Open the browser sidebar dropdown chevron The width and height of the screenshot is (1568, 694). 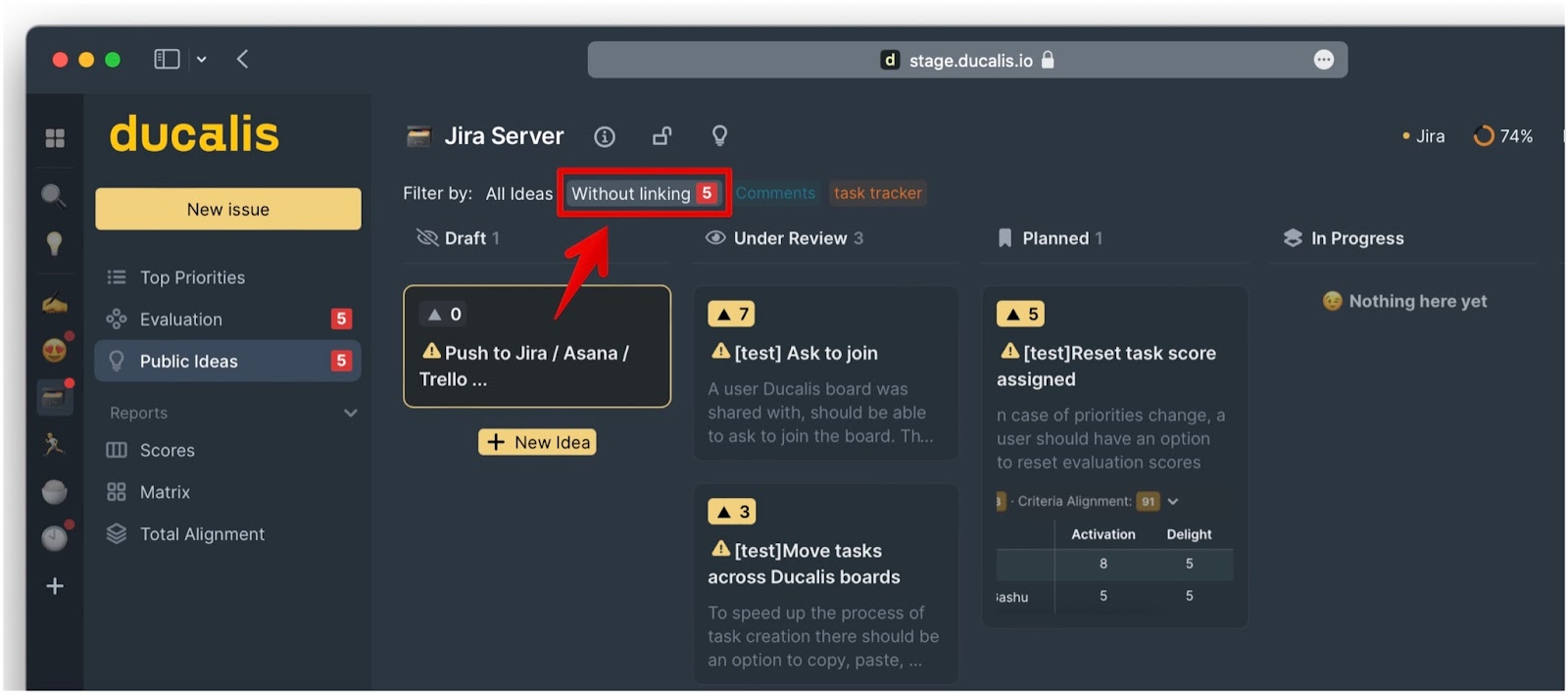click(201, 60)
